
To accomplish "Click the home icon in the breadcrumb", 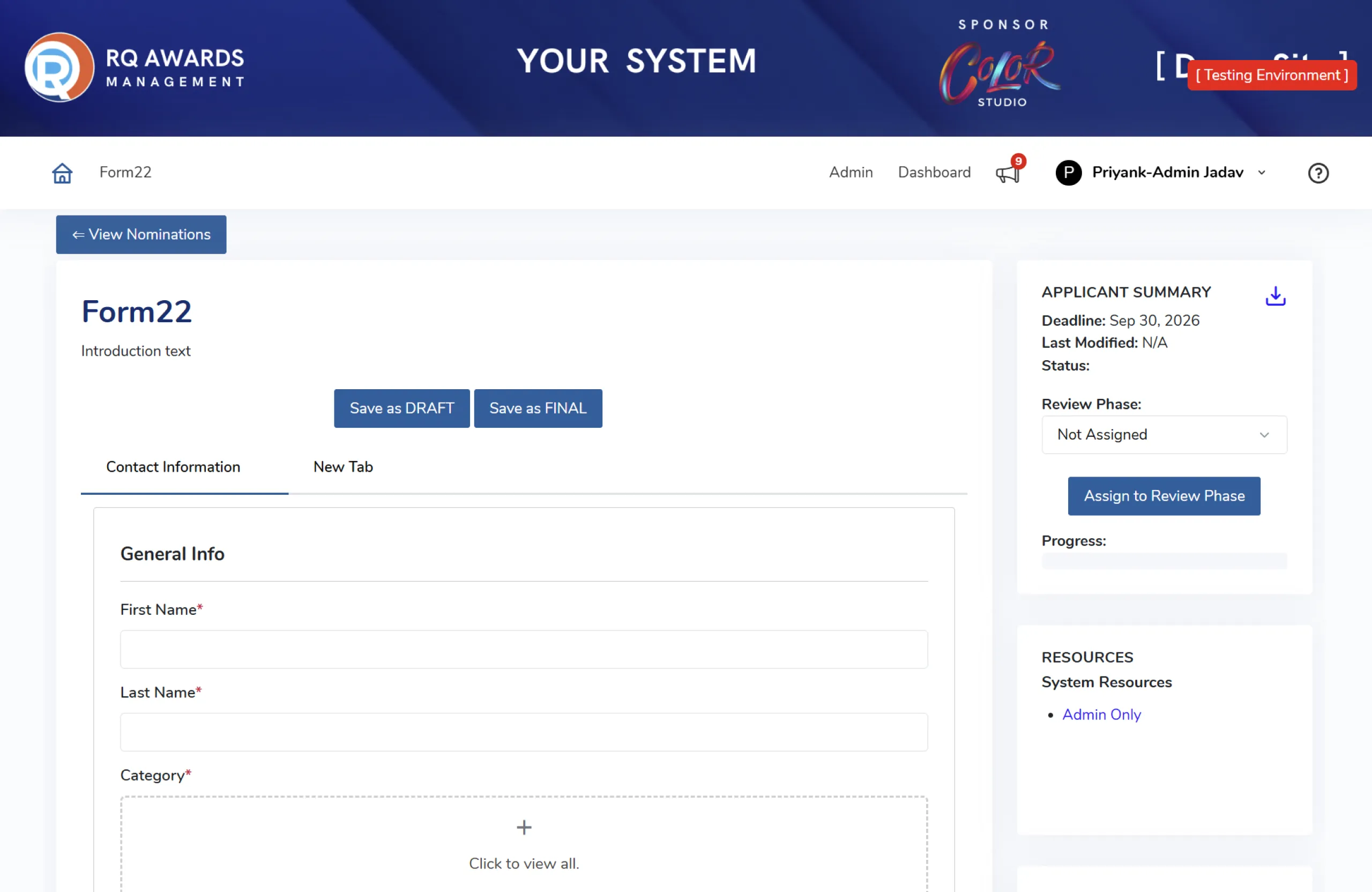I will [x=62, y=173].
